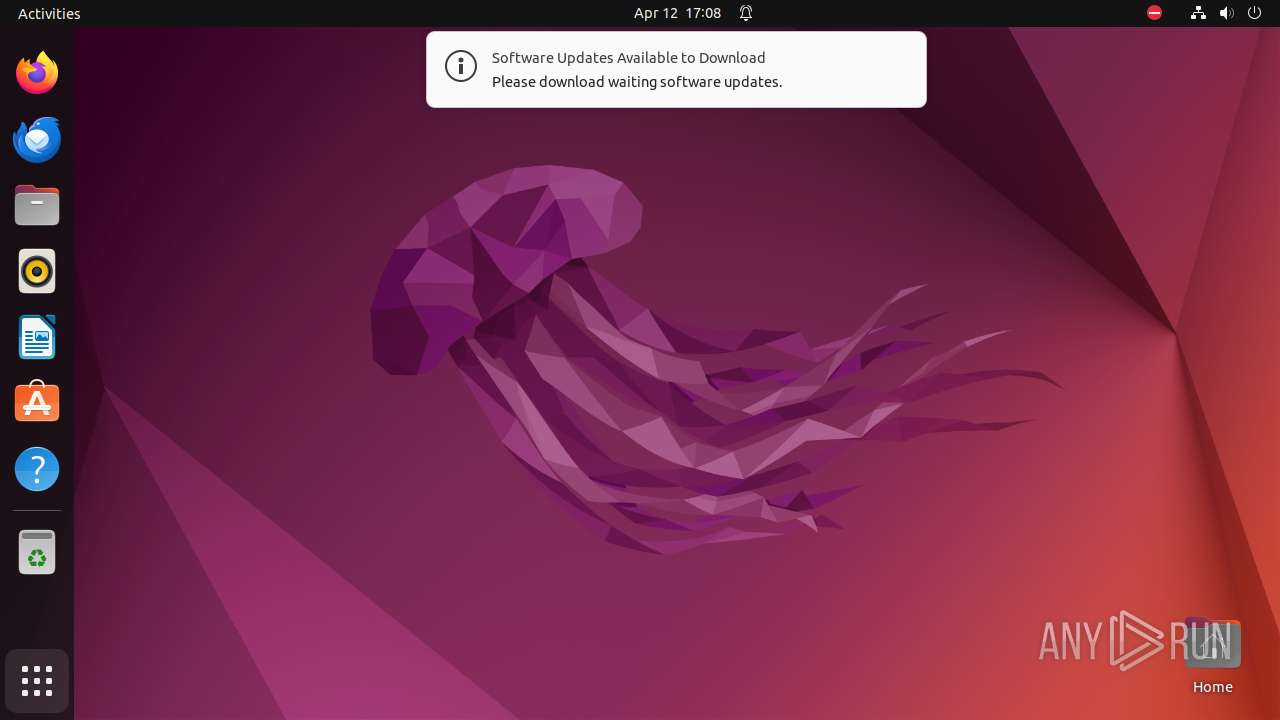Viewport: 1280px width, 720px height.
Task: Click the info icon in notification
Action: [461, 67]
